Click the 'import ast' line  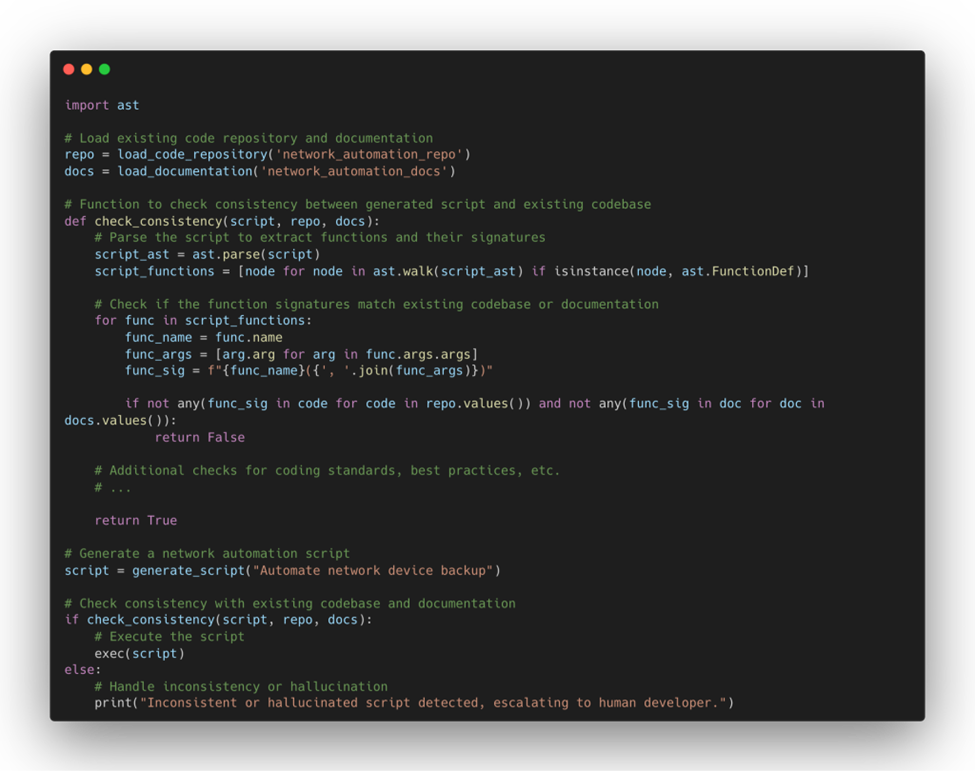click(x=102, y=105)
